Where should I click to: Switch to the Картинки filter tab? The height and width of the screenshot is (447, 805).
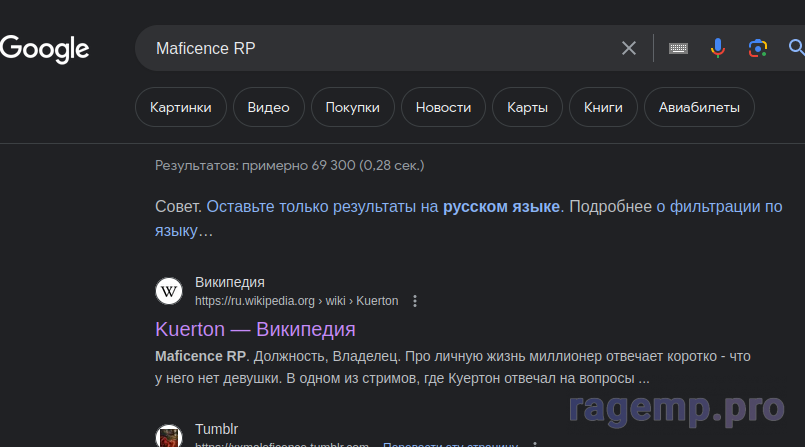pos(181,108)
